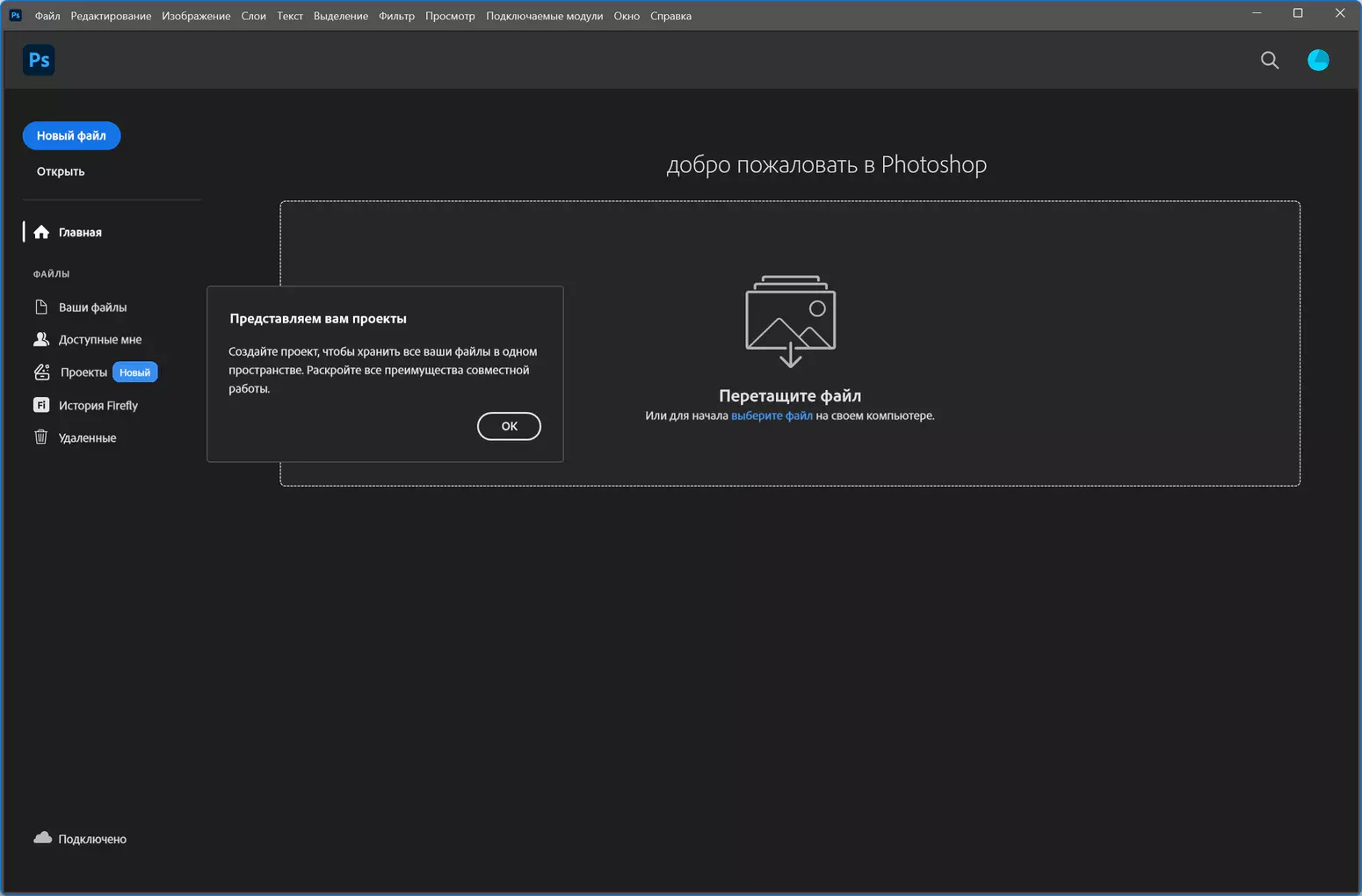Click the drag-and-drop image placeholder
Screen dimensions: 1362x896
(x=790, y=321)
